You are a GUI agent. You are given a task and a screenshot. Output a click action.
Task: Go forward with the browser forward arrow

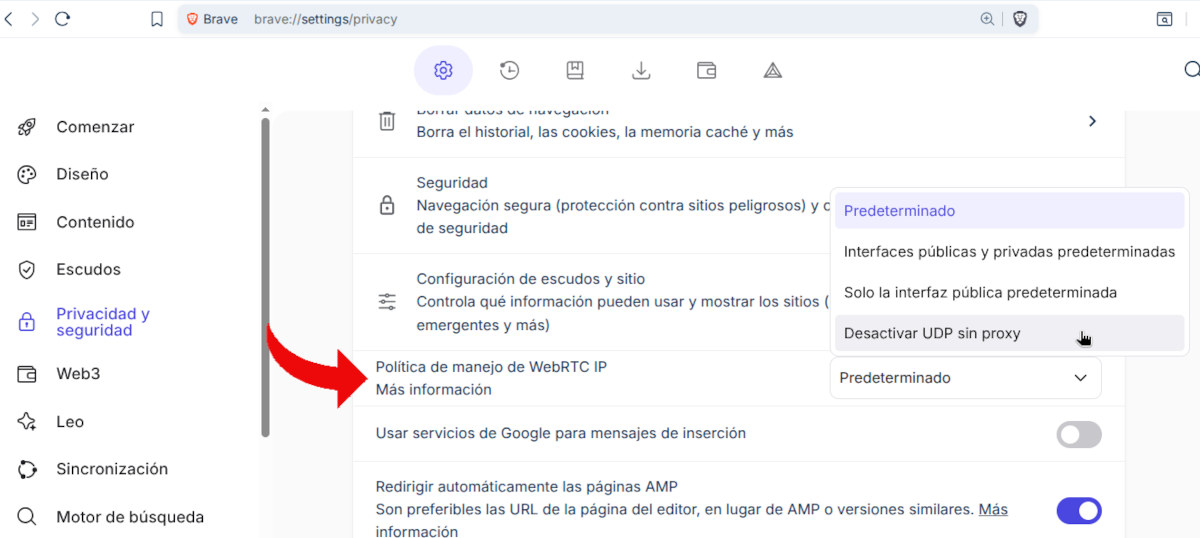pyautogui.click(x=36, y=19)
